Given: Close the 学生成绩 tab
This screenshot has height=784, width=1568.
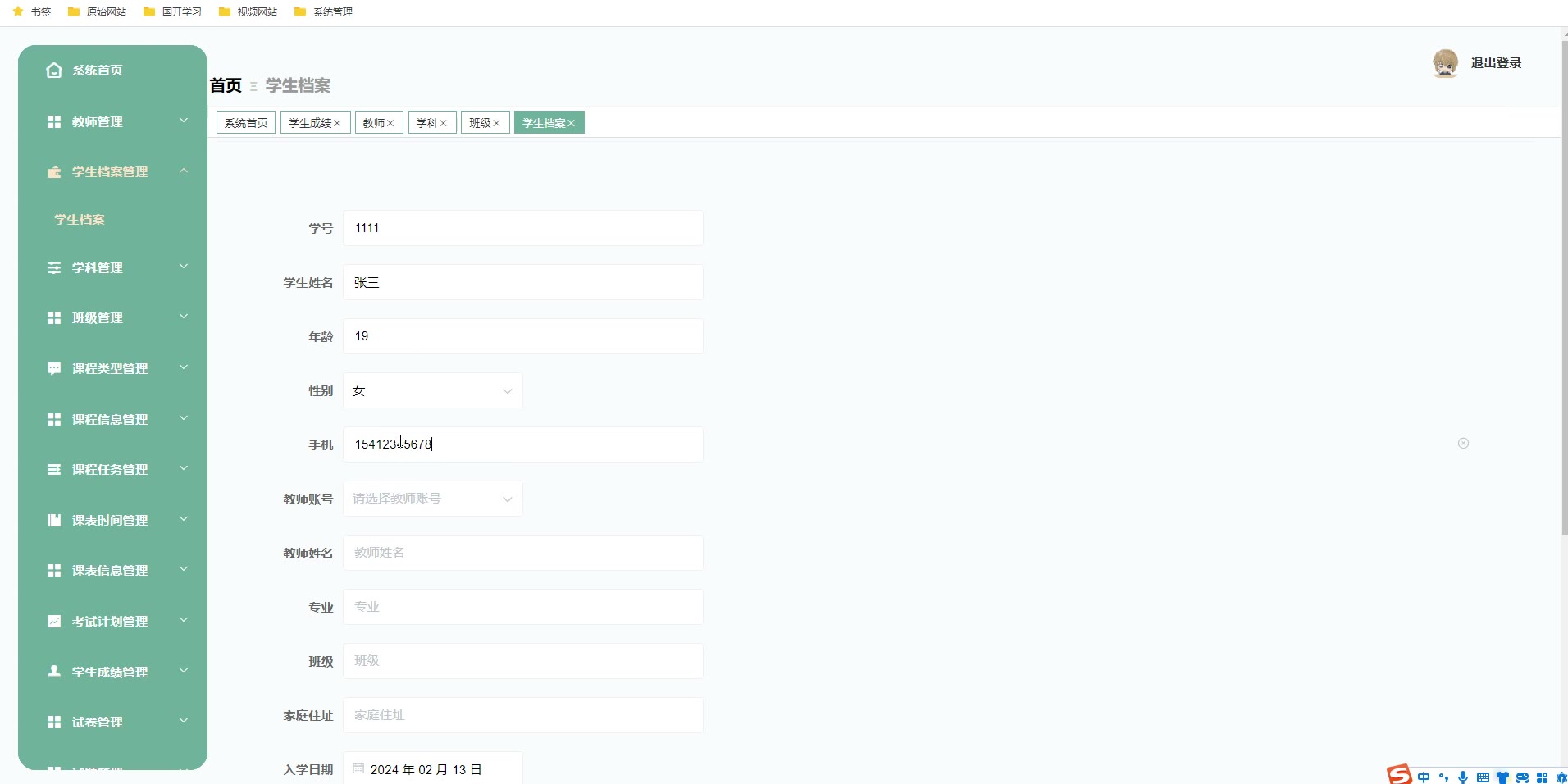Looking at the screenshot, I should click(x=337, y=123).
